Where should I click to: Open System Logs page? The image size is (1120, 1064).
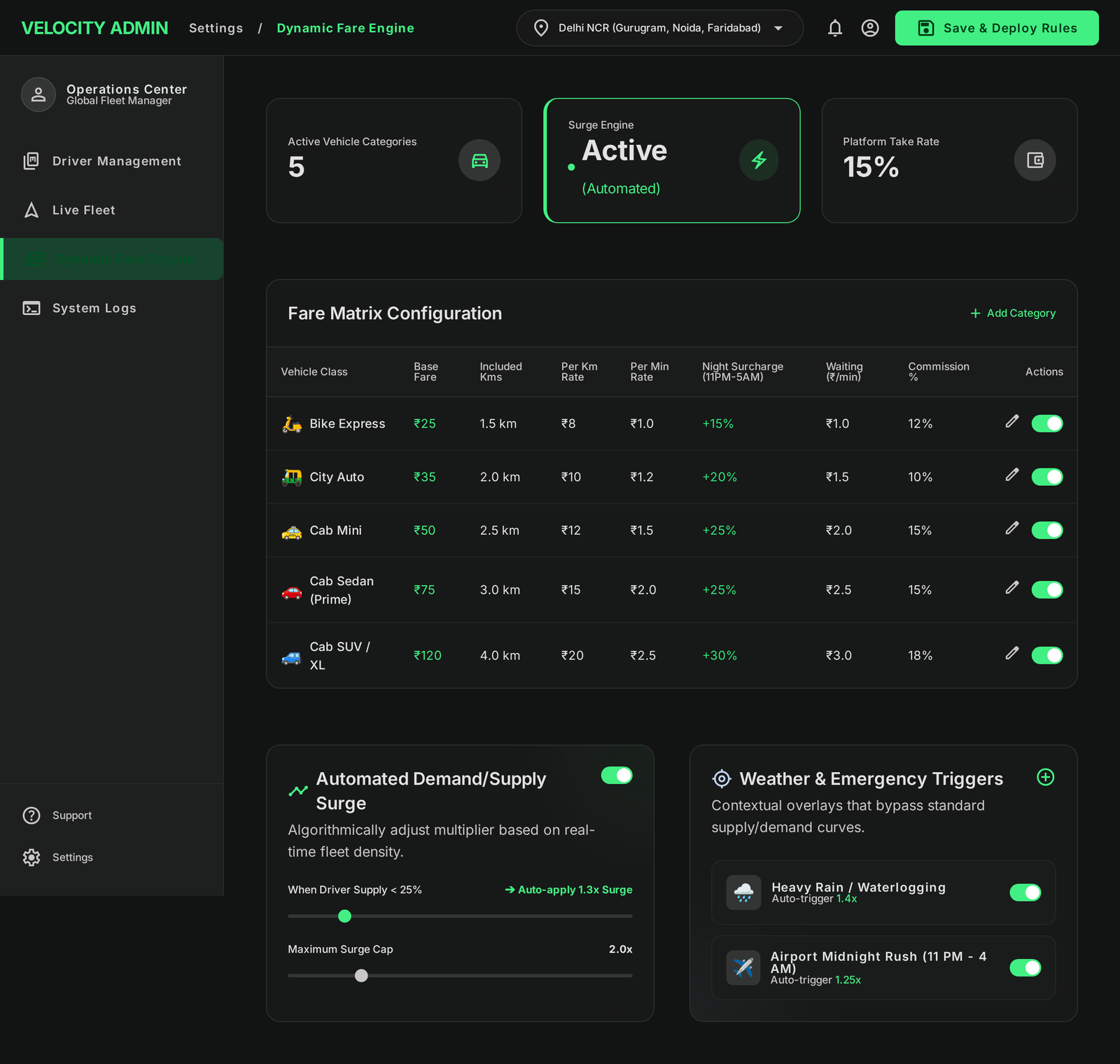[112, 308]
